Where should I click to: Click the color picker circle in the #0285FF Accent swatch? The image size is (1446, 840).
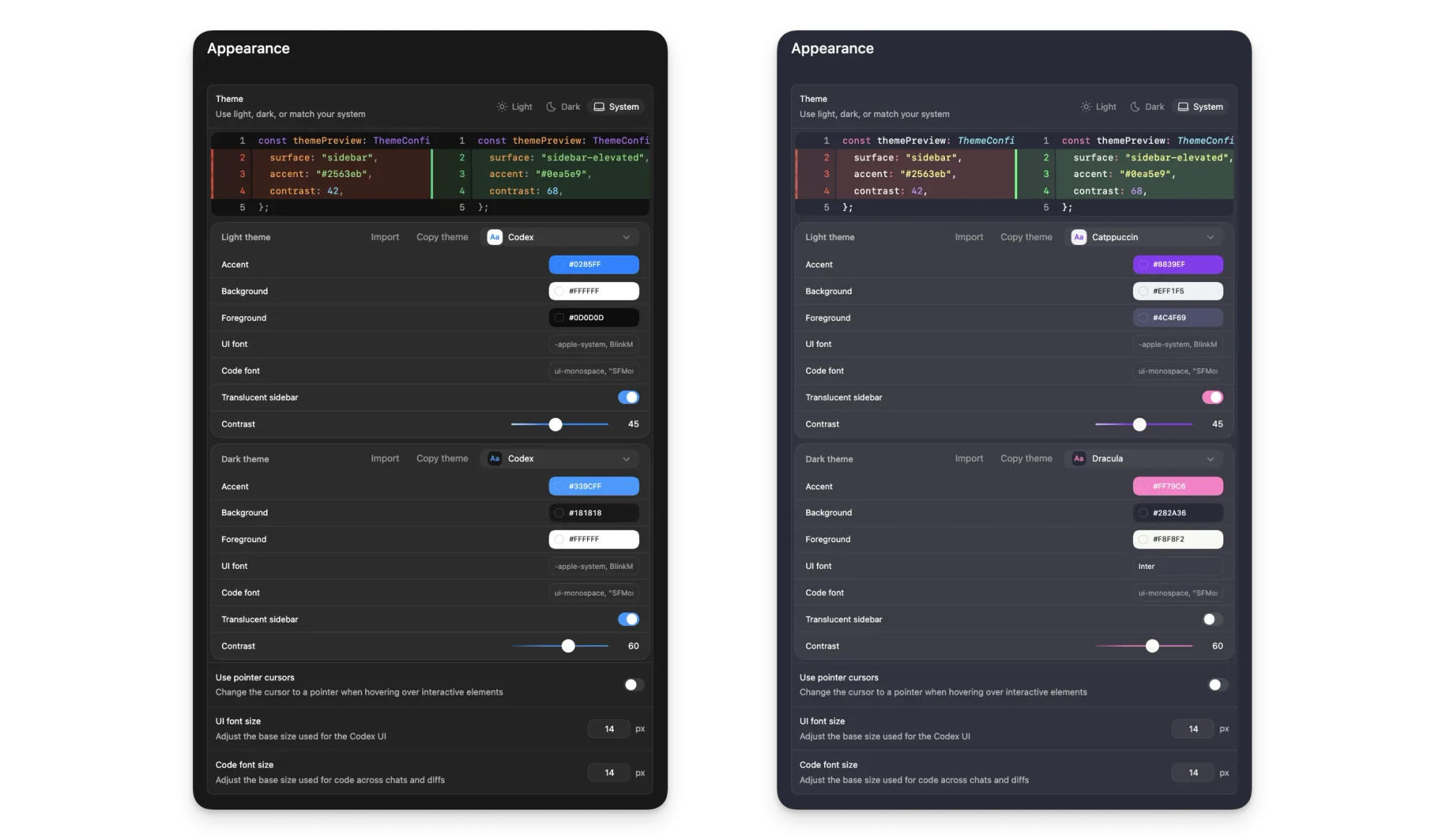(x=560, y=265)
